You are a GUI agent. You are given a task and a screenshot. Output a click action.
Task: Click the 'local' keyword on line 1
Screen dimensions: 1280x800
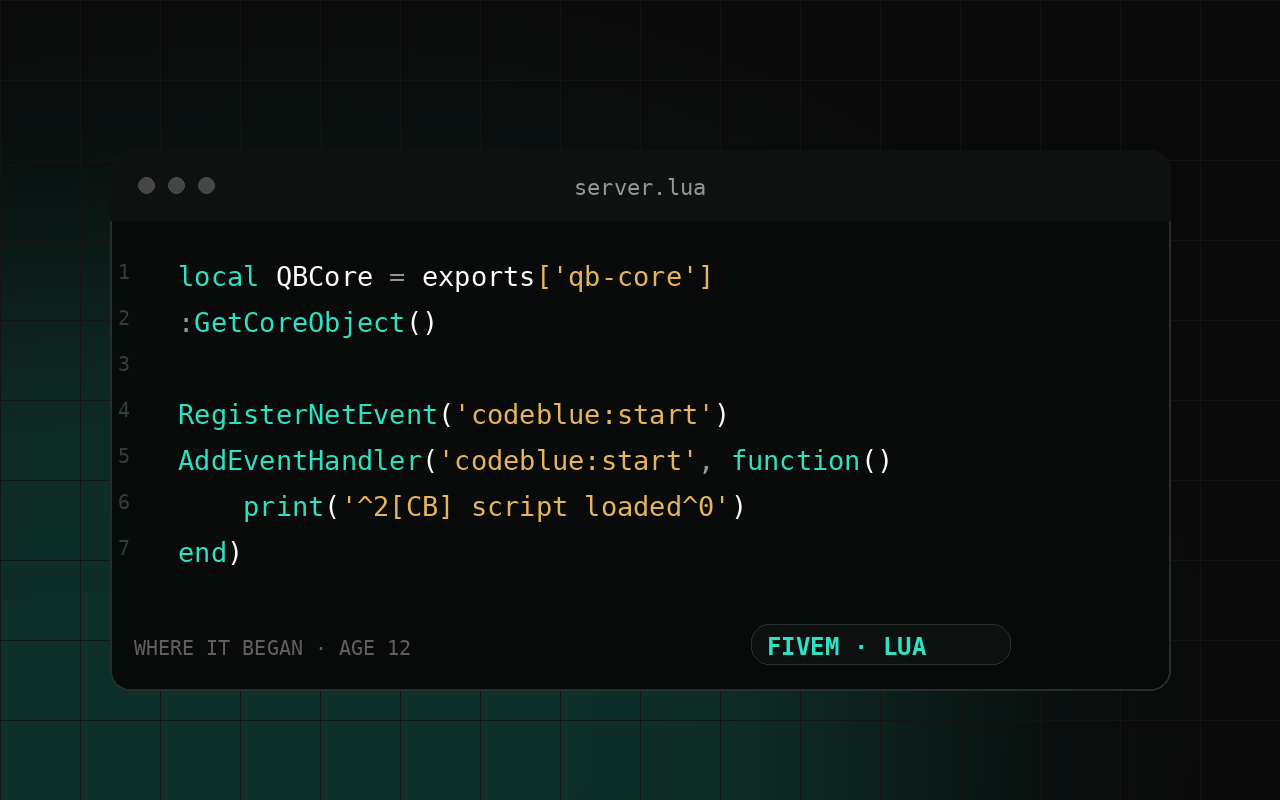click(218, 277)
